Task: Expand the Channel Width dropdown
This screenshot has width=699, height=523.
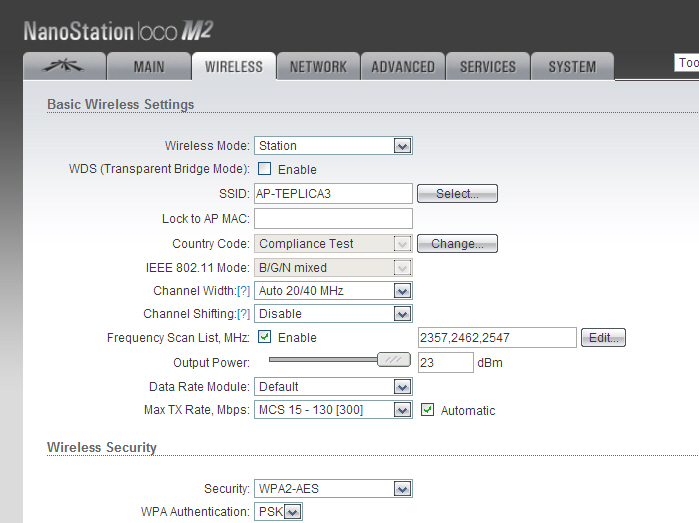Action: [x=333, y=291]
